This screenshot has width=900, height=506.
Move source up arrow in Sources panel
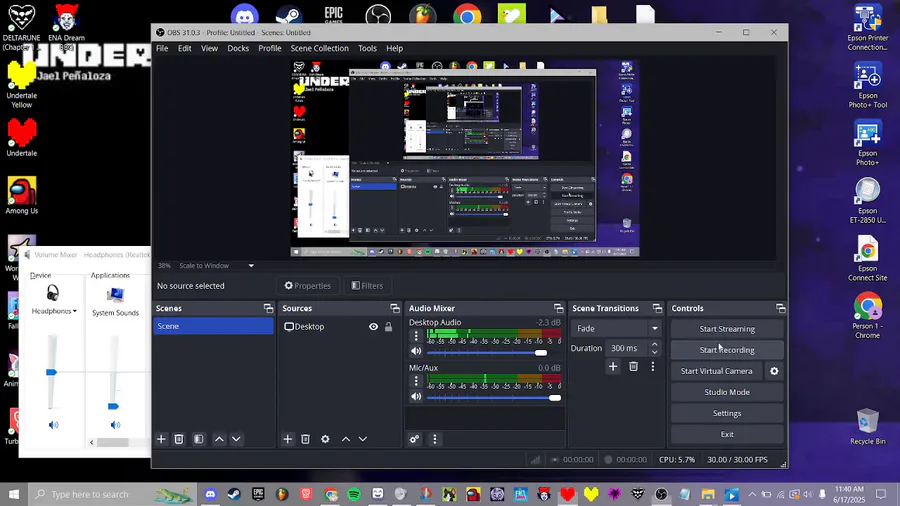346,439
